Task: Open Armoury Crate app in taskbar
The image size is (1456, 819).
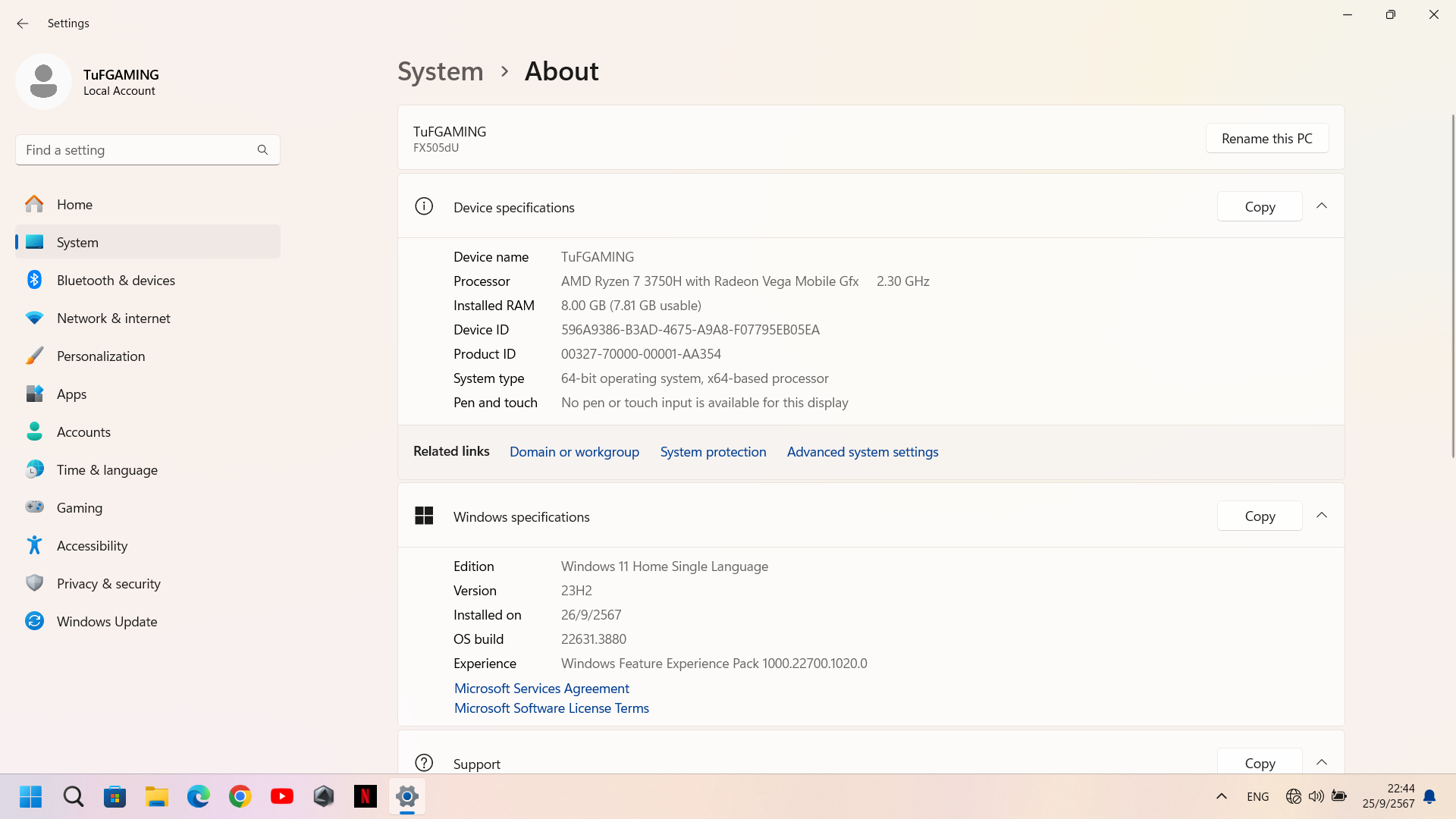Action: pyautogui.click(x=324, y=796)
